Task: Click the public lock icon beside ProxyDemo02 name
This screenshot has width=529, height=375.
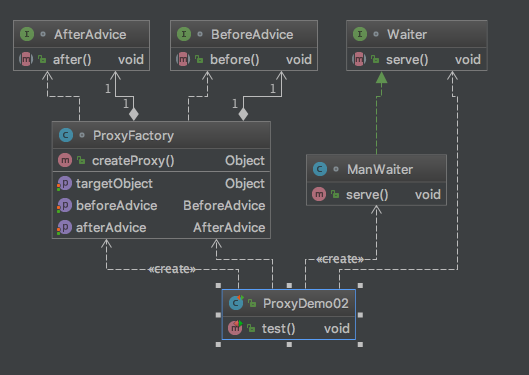Action: [x=252, y=303]
